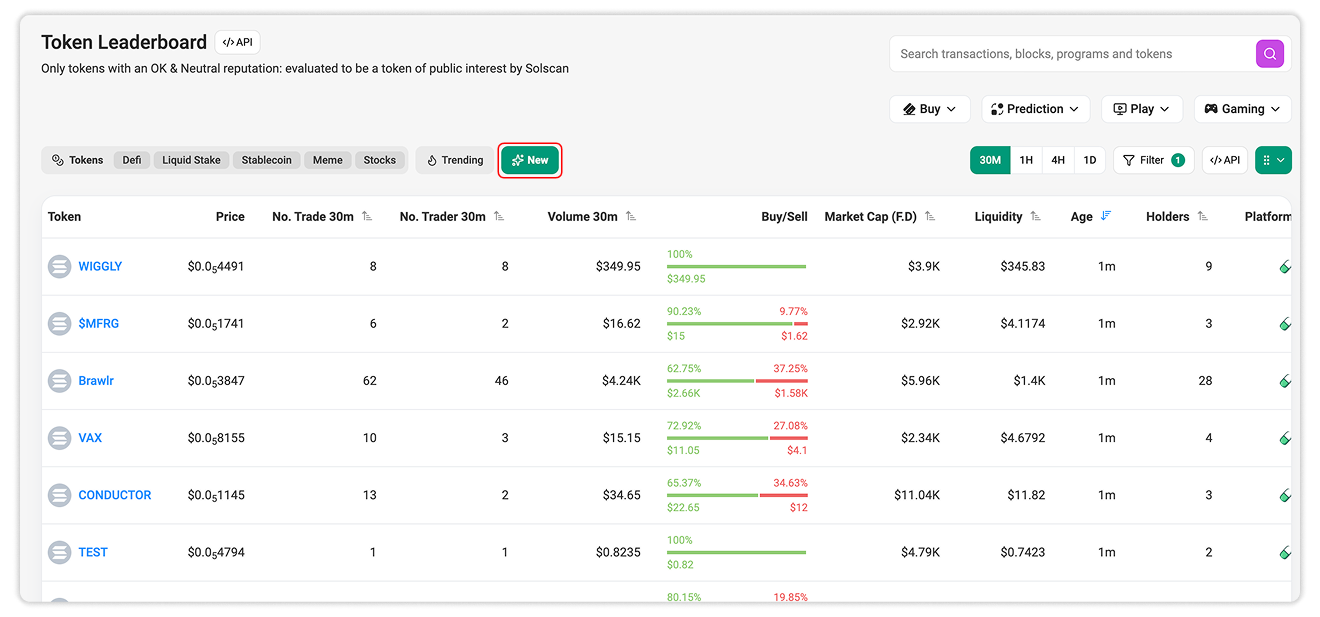Viewport: 1320px width, 617px height.
Task: Click the Price column header
Action: click(230, 216)
